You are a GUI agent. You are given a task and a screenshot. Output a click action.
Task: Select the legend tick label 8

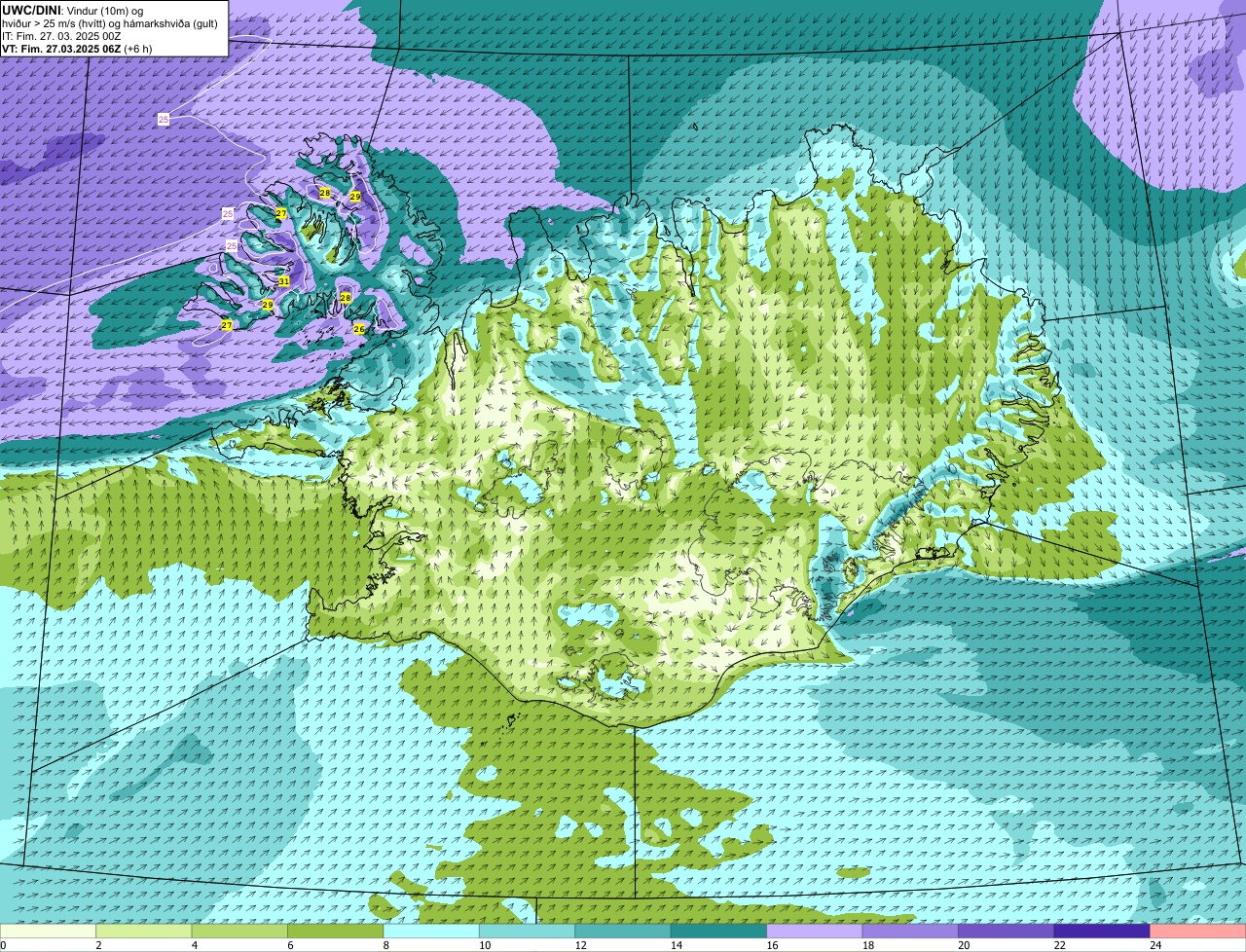(385, 944)
